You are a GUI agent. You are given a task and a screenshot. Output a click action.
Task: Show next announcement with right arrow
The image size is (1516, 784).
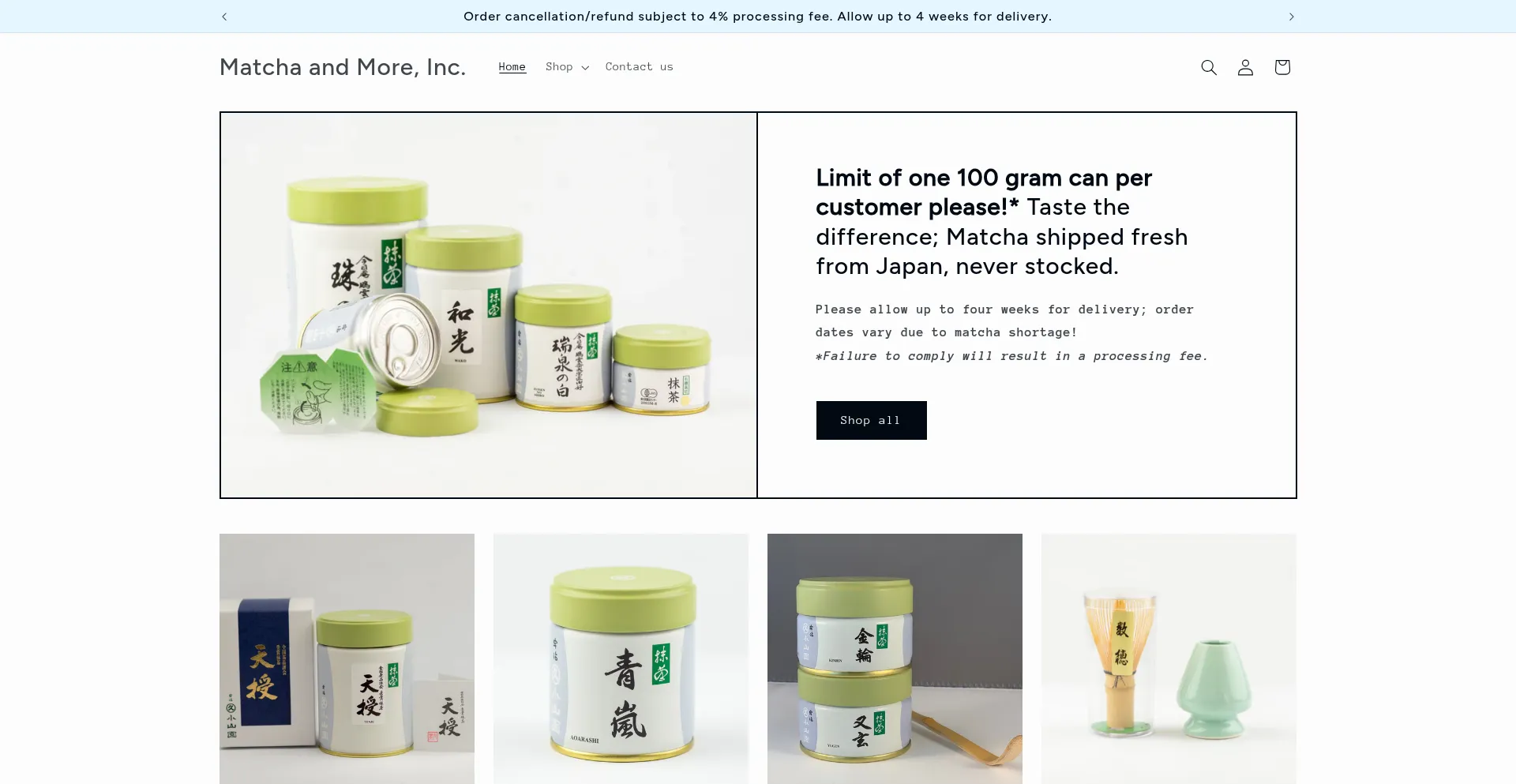point(1292,17)
